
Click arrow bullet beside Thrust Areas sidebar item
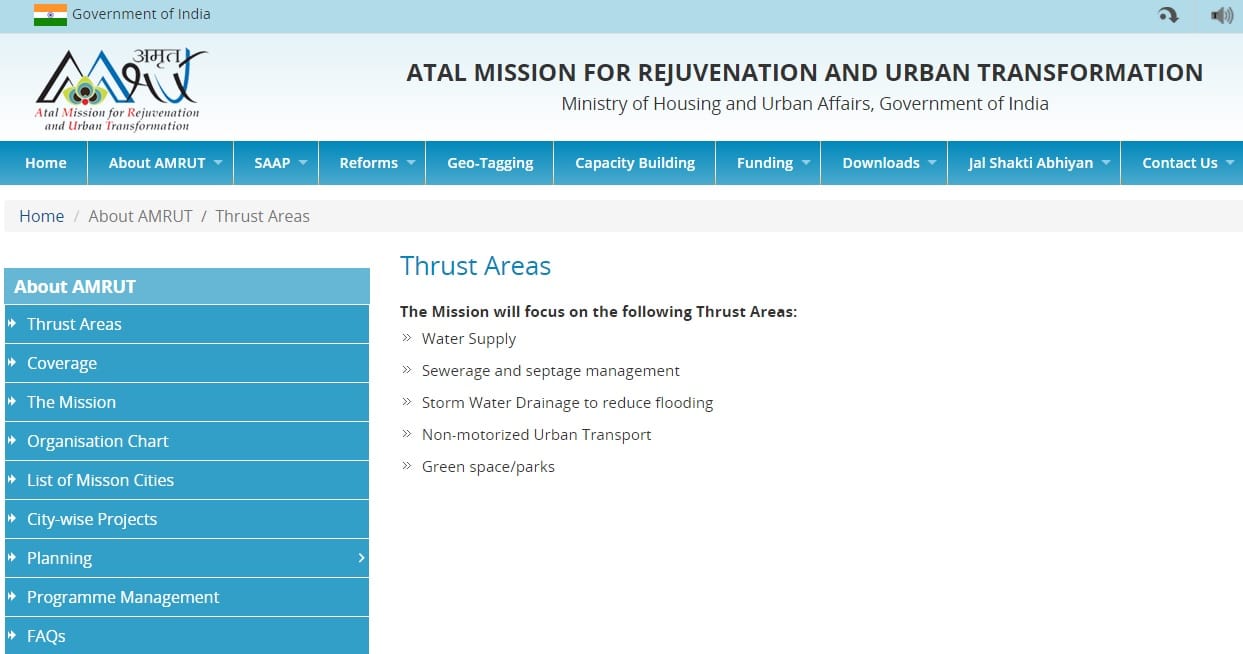[12, 324]
